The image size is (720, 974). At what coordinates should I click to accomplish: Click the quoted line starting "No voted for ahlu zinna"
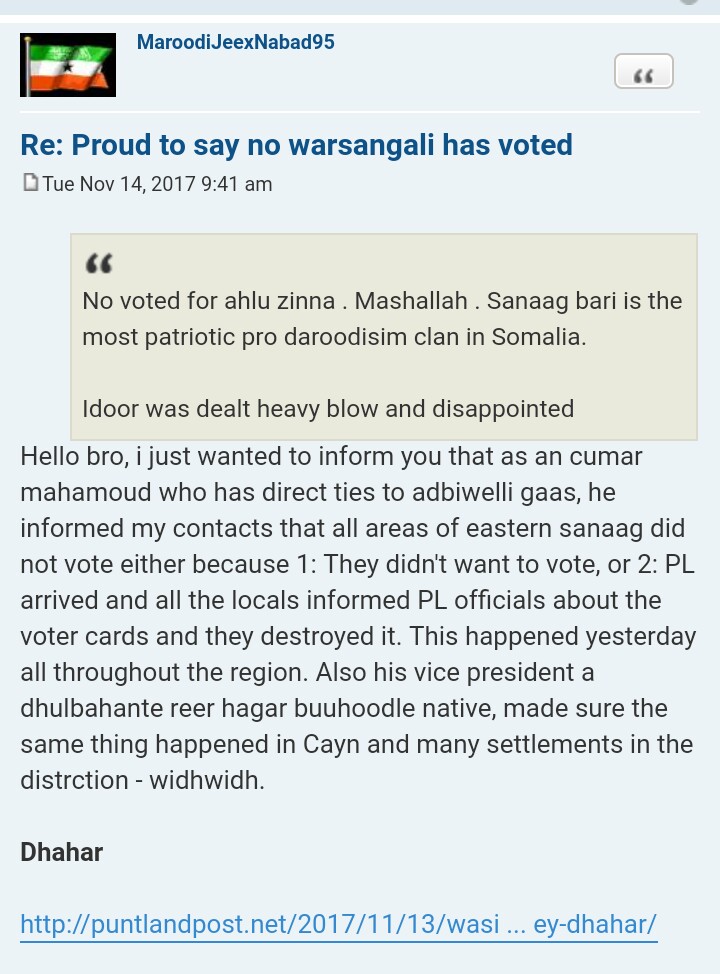tap(382, 301)
